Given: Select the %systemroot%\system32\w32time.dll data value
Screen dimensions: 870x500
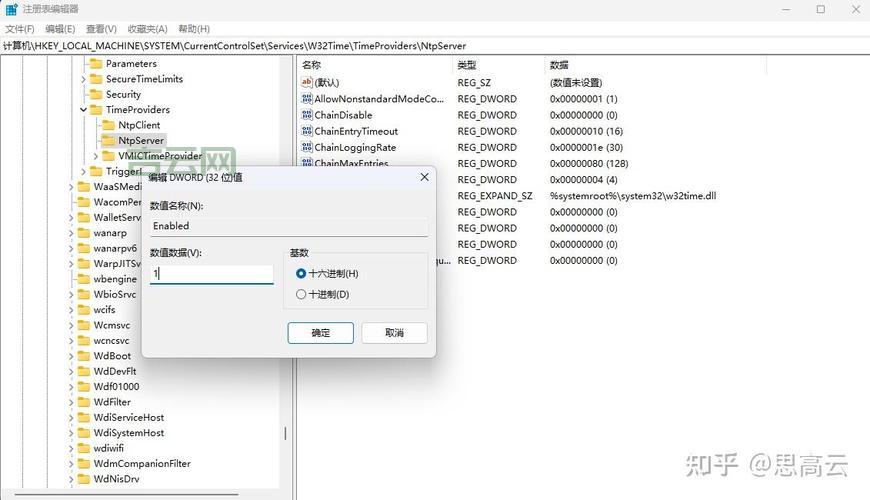Looking at the screenshot, I should click(633, 196).
